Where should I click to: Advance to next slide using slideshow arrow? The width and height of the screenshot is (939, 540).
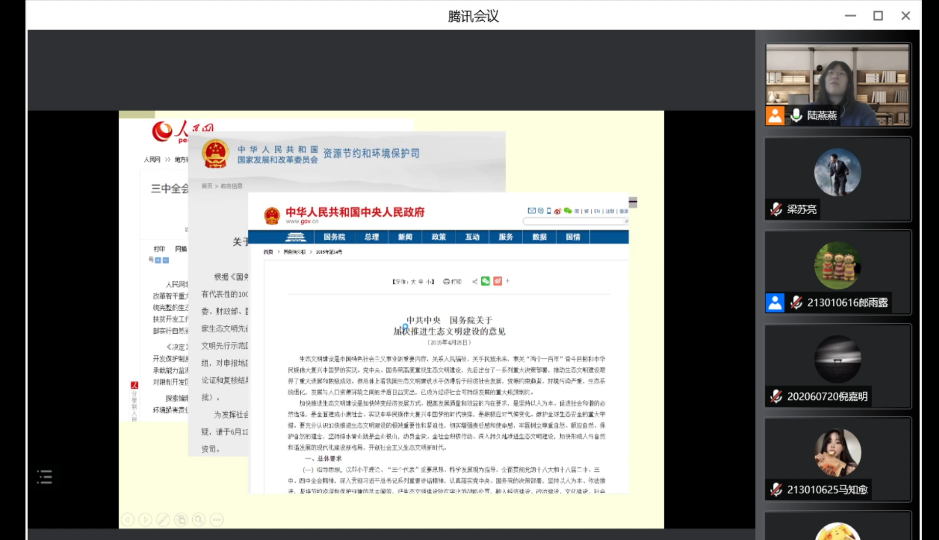[x=146, y=519]
